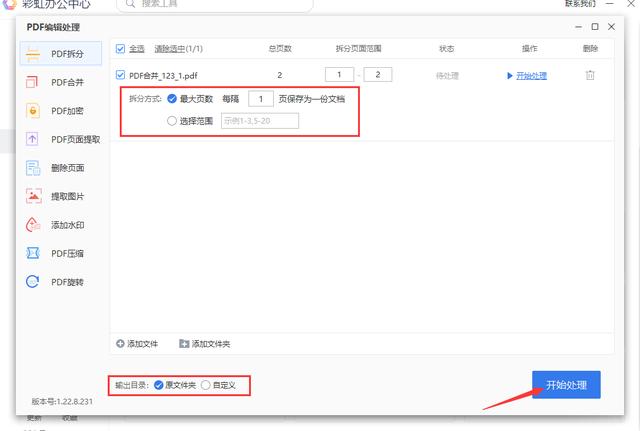Click the 开始处理 link in file row
This screenshot has height=431, width=640.
[531, 76]
